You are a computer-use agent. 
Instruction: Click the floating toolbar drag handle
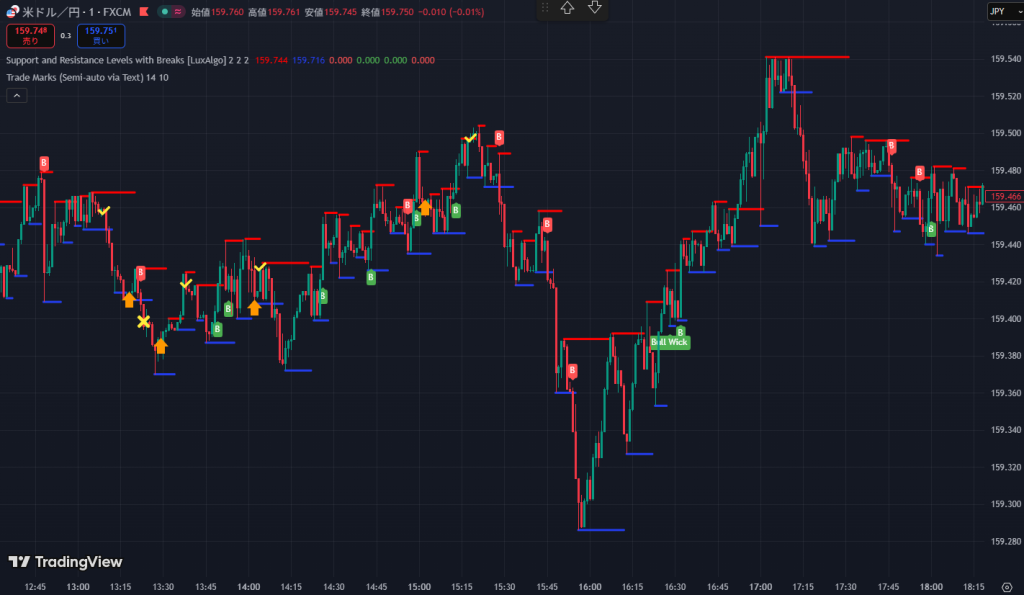pos(545,8)
